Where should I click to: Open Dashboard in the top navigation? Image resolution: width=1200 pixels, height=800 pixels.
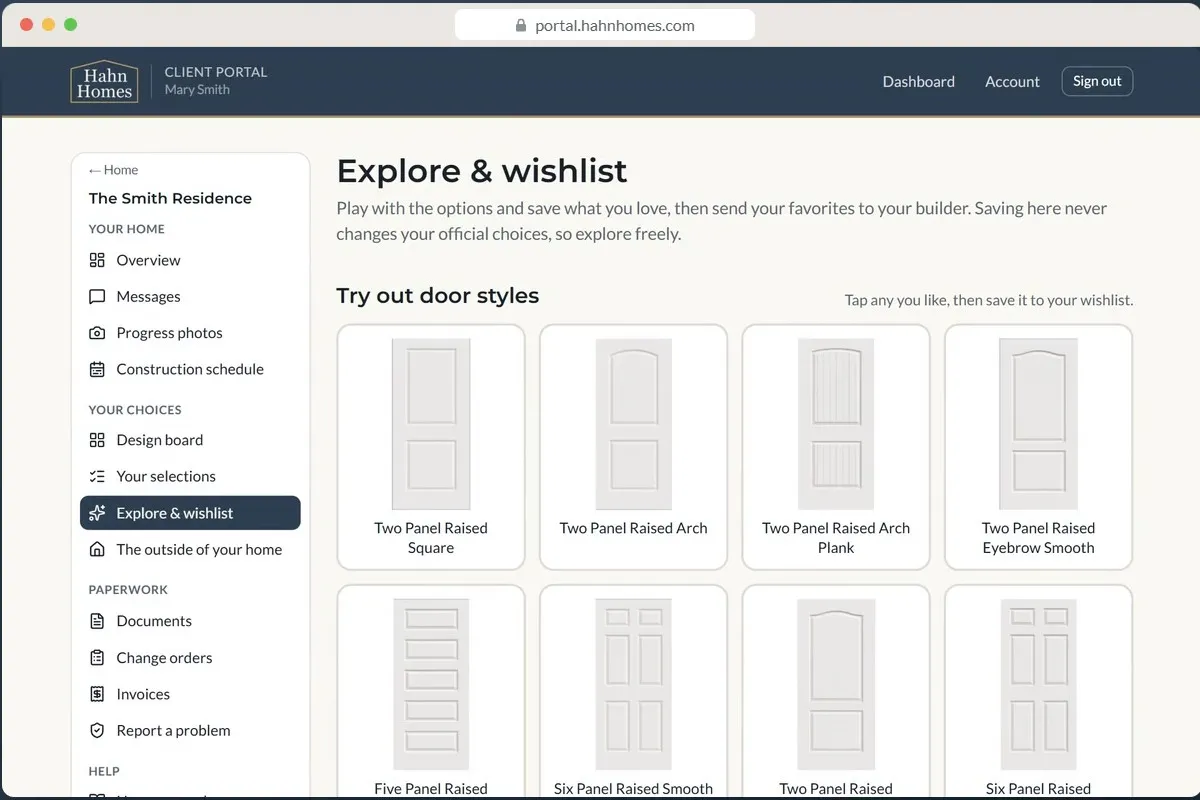click(918, 82)
